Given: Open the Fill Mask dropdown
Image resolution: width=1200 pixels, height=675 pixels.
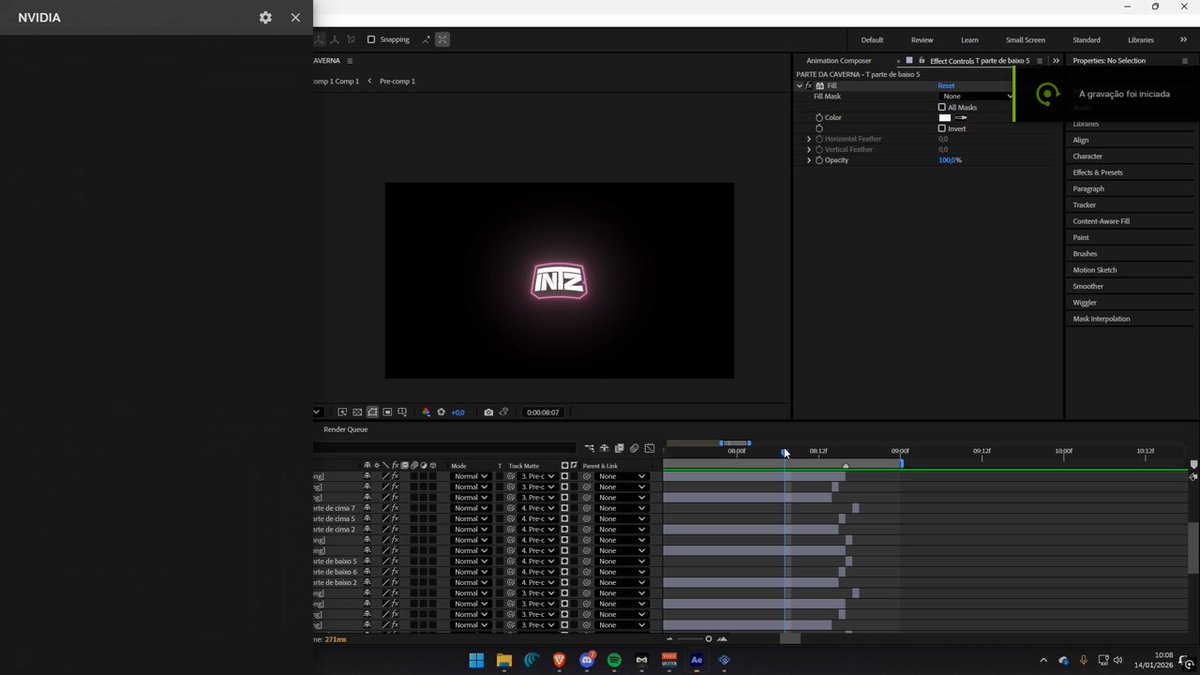Looking at the screenshot, I should click(978, 96).
